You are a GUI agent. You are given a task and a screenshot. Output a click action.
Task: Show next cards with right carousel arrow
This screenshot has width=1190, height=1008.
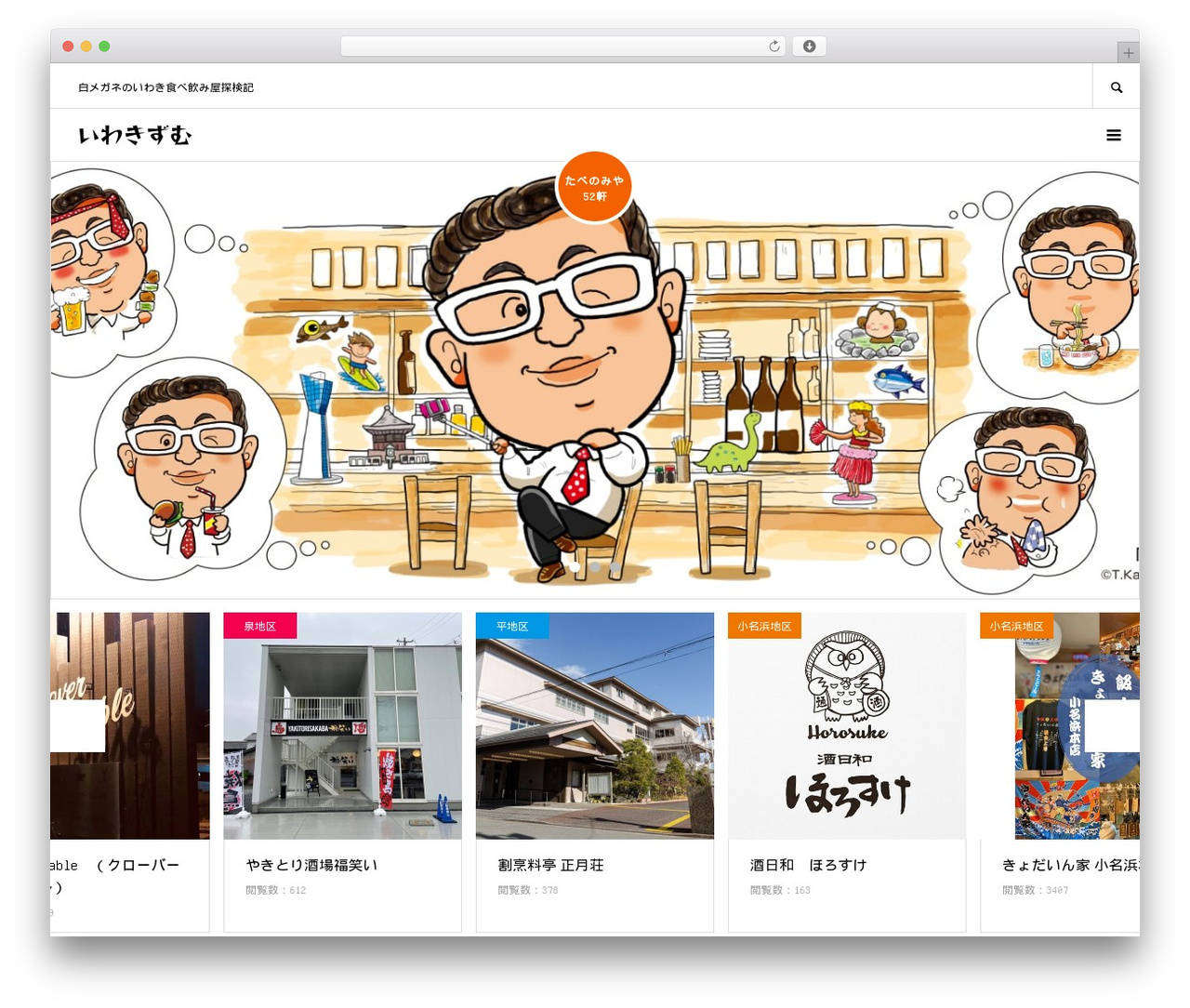pos(1112,725)
